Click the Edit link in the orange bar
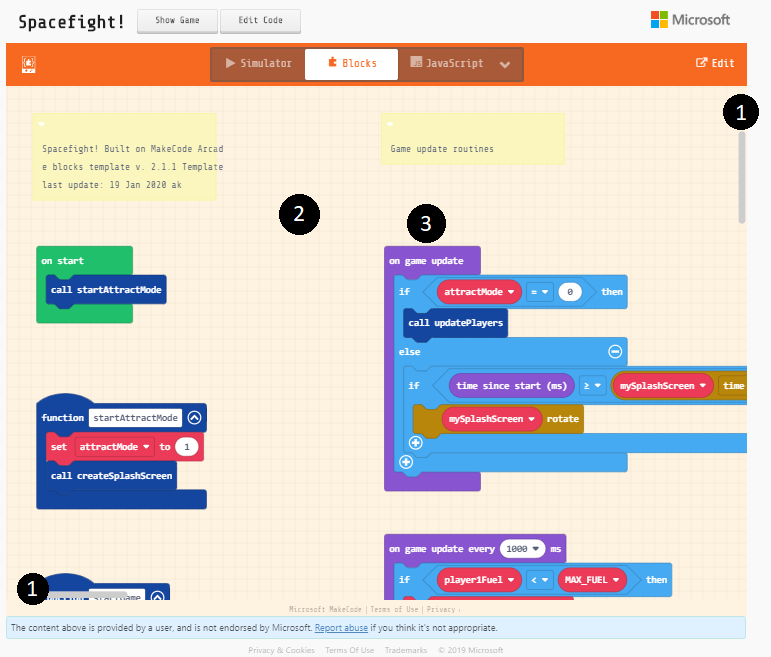This screenshot has width=771, height=657. [715, 63]
